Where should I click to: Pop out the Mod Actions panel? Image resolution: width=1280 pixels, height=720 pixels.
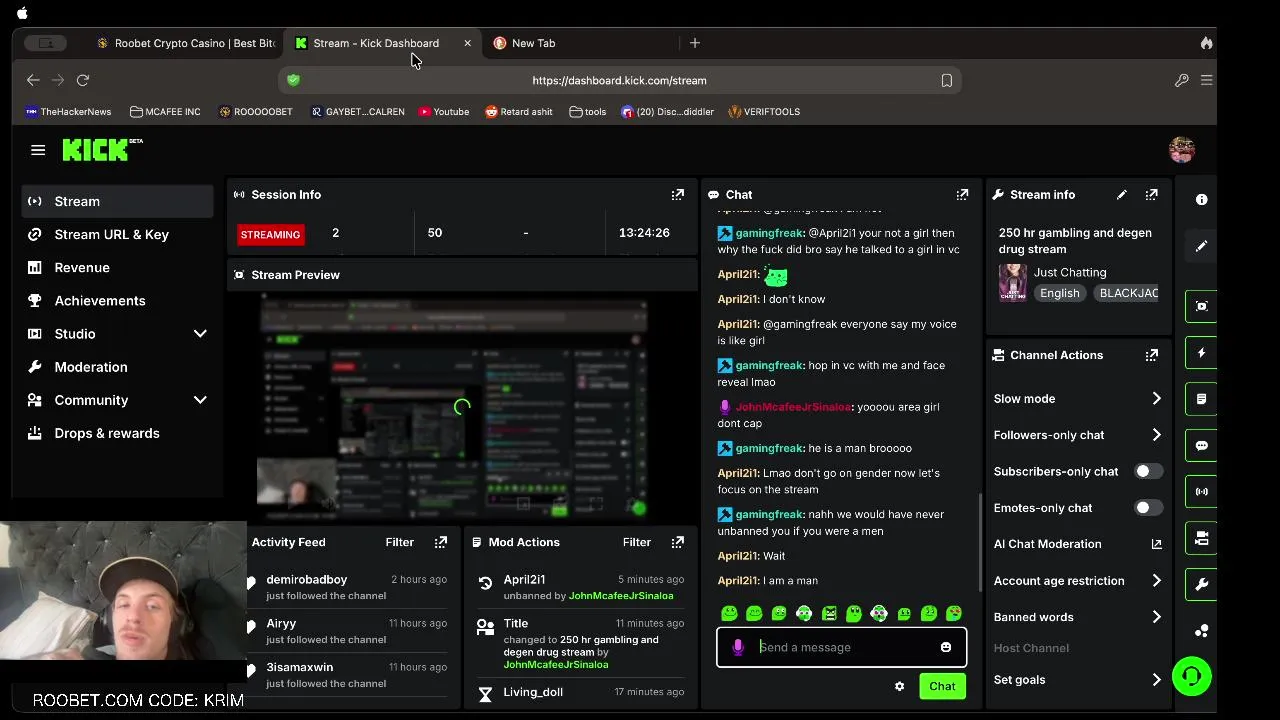(678, 542)
